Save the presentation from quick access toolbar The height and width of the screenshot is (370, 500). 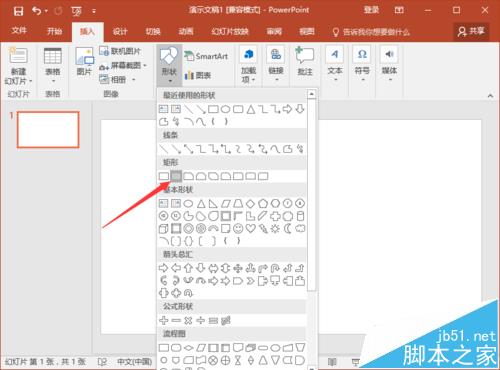18,11
